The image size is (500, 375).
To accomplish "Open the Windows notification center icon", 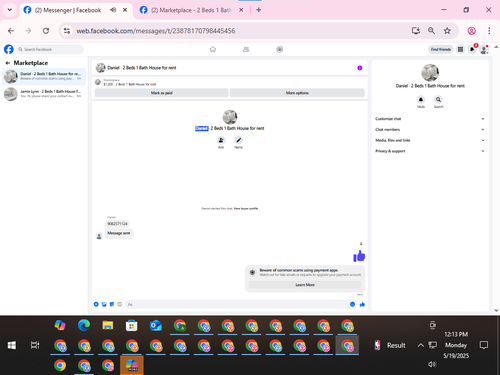I will [484, 345].
